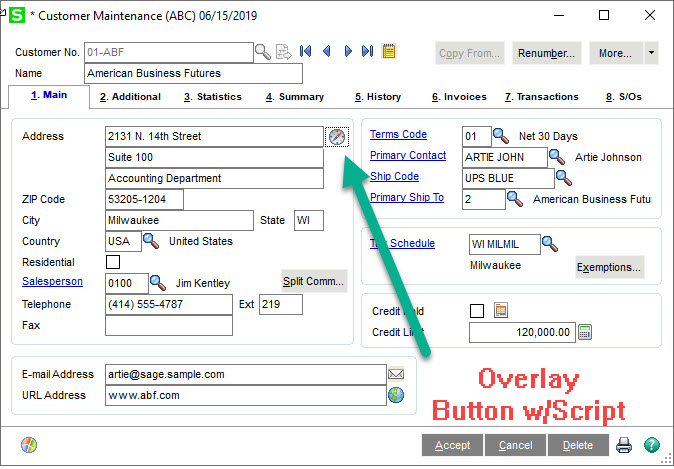Switch to the 6. Invoices tab

pos(459,97)
